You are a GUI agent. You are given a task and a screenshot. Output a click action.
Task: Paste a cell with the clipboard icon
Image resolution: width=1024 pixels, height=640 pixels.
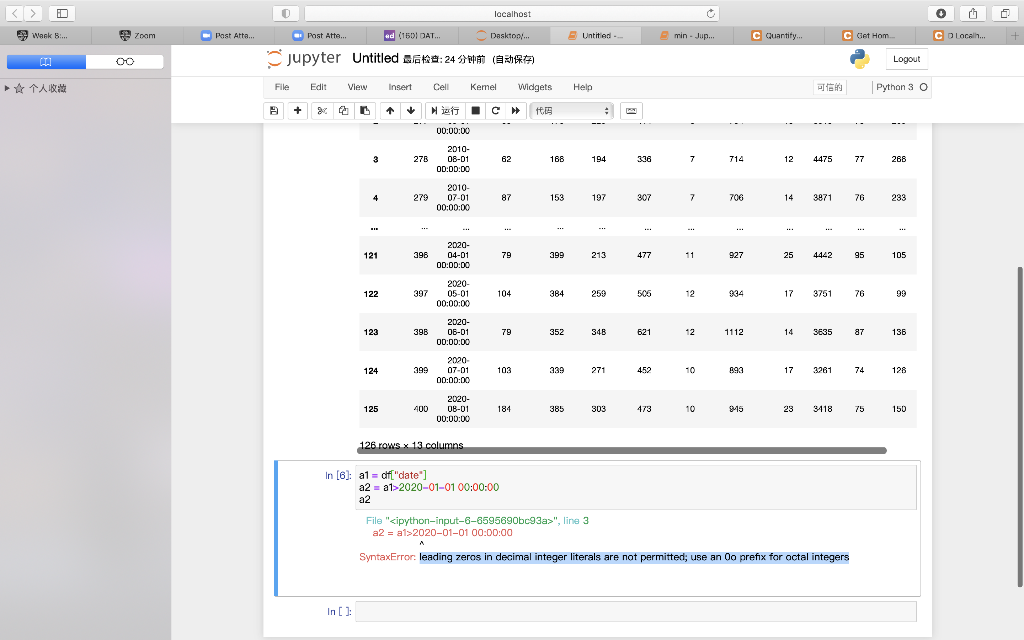(364, 110)
